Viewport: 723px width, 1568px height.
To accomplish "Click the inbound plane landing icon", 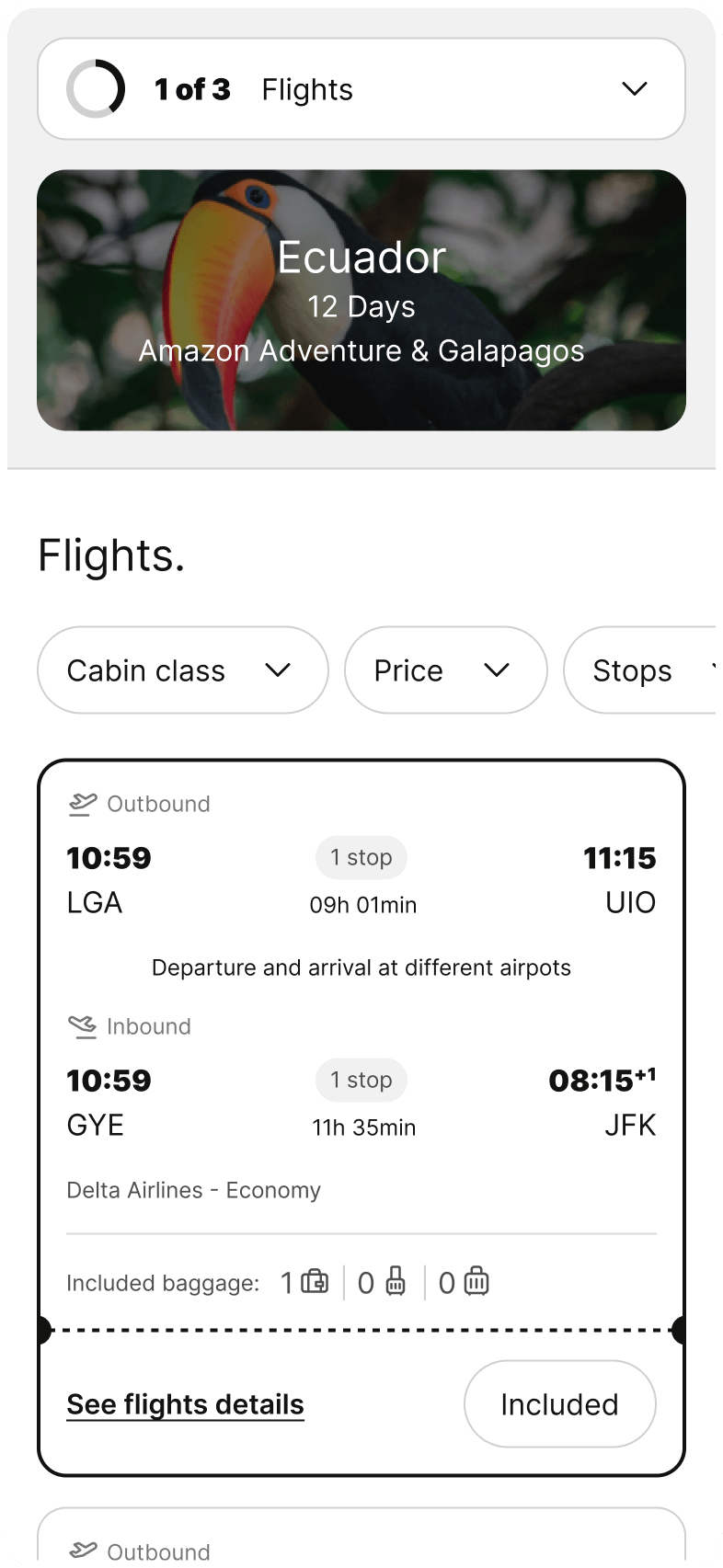I will (83, 1026).
